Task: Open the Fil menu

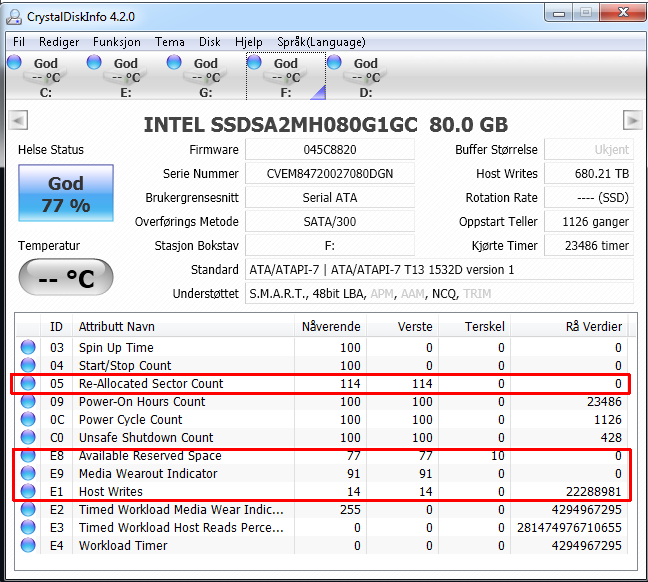Action: (19, 42)
